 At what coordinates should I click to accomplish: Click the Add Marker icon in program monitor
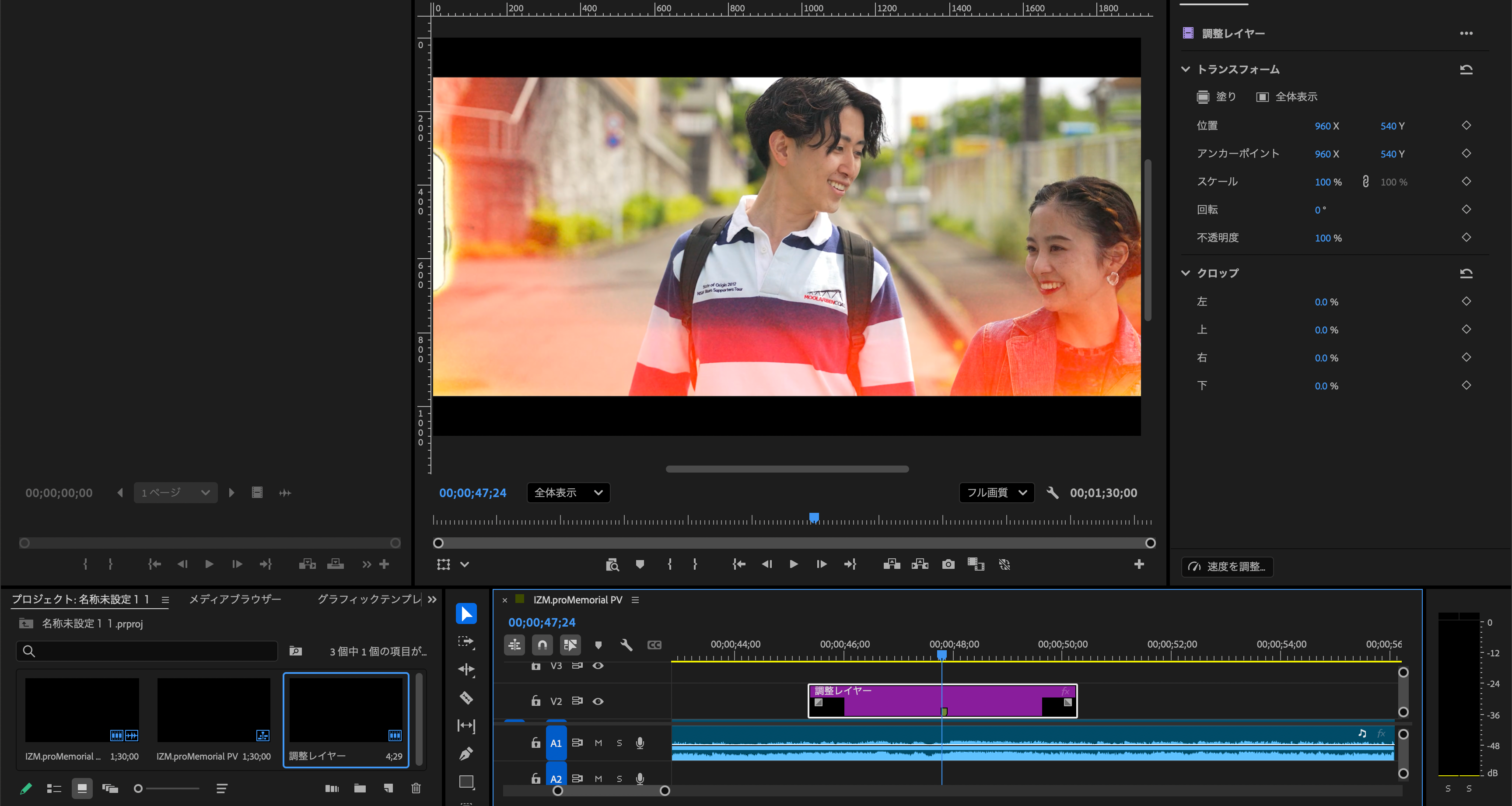pyautogui.click(x=640, y=564)
